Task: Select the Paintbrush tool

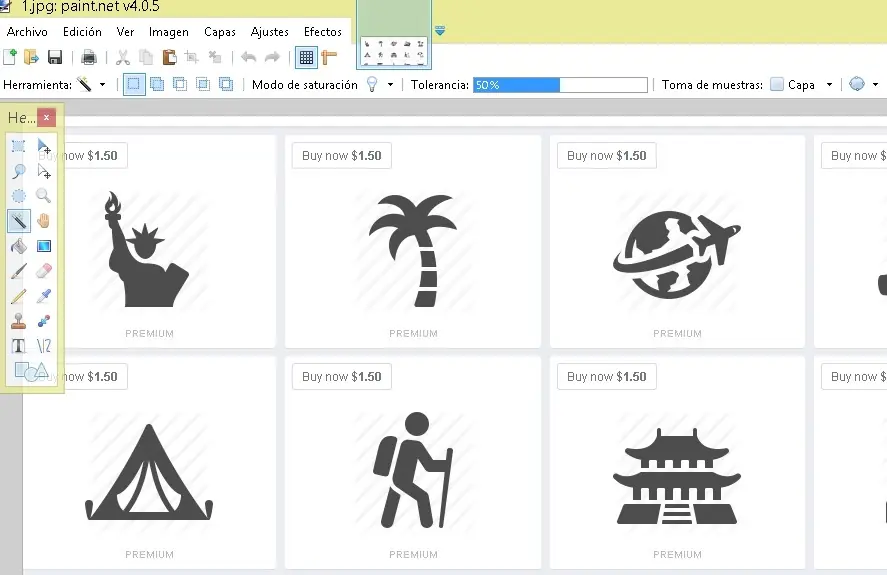Action: [x=19, y=271]
